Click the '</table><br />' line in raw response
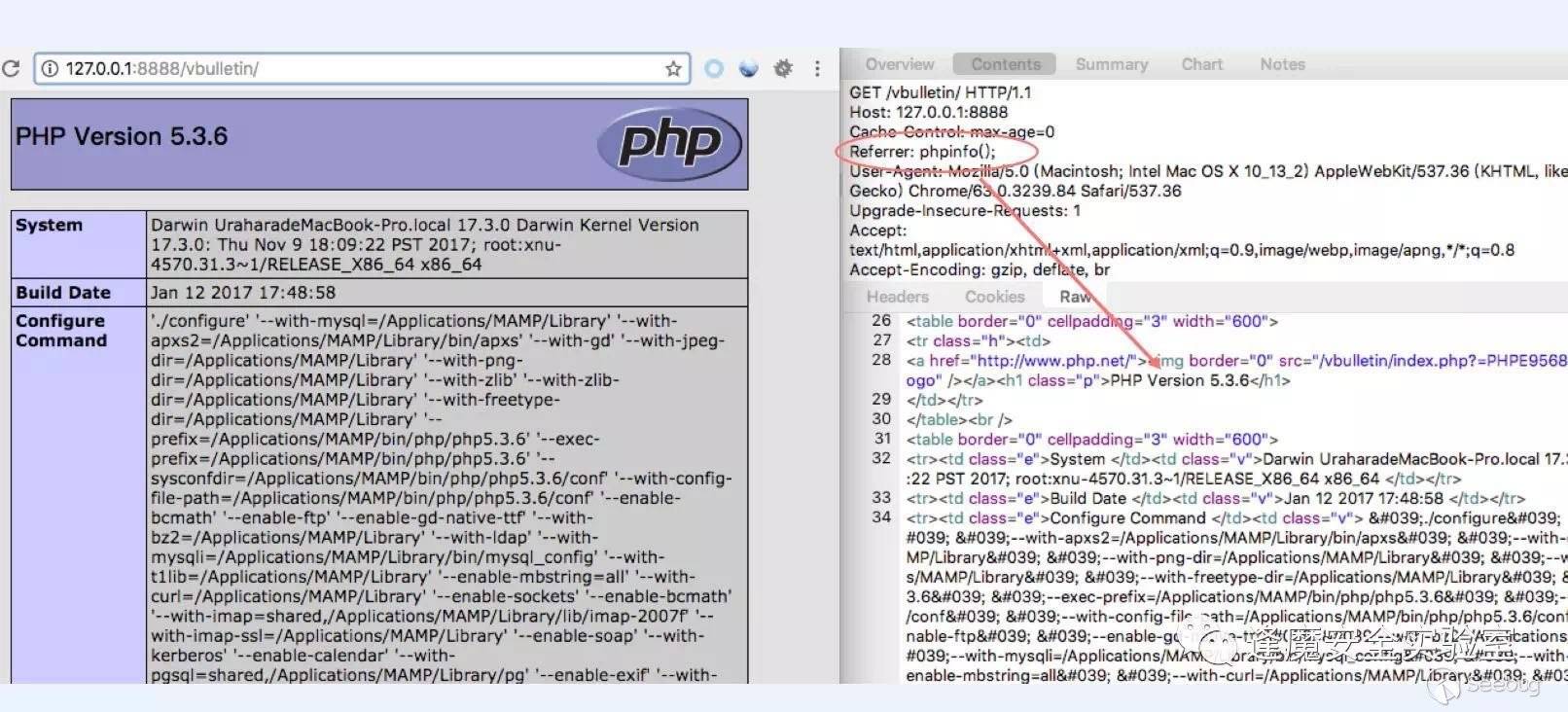 point(960,419)
